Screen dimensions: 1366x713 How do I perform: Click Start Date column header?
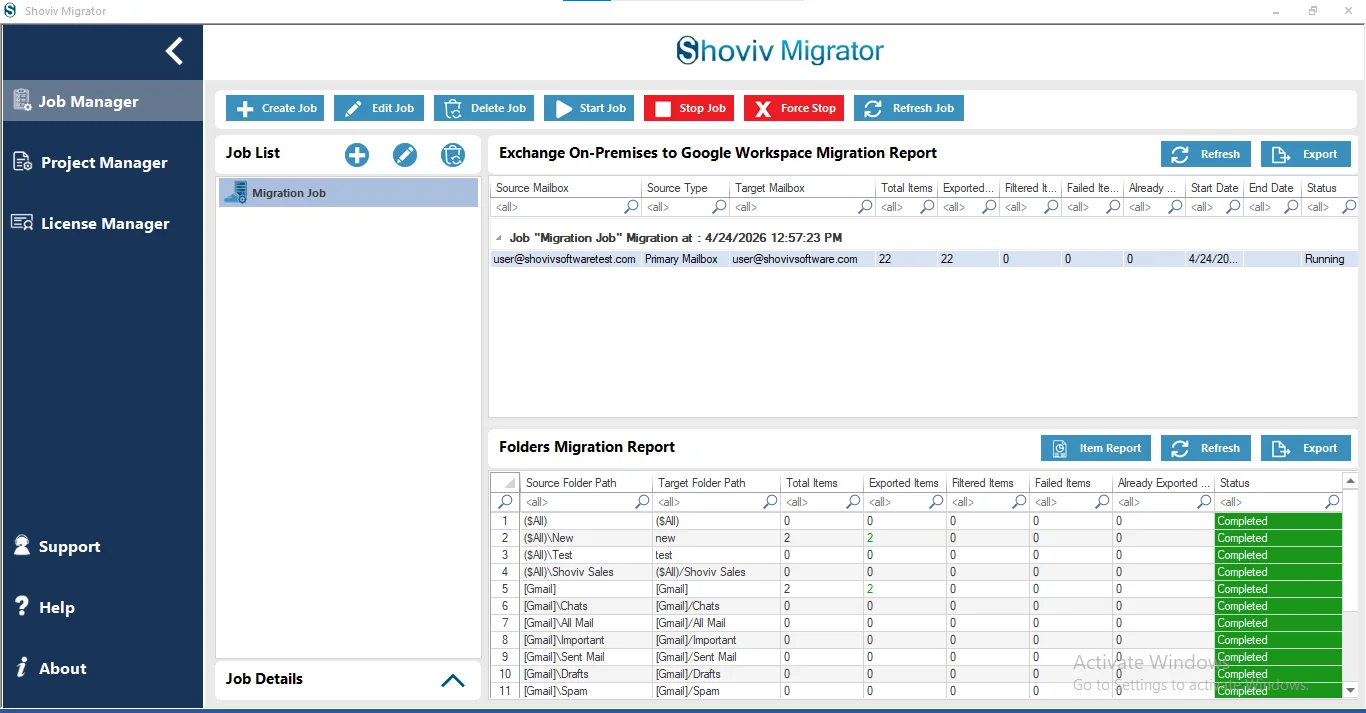click(1214, 188)
